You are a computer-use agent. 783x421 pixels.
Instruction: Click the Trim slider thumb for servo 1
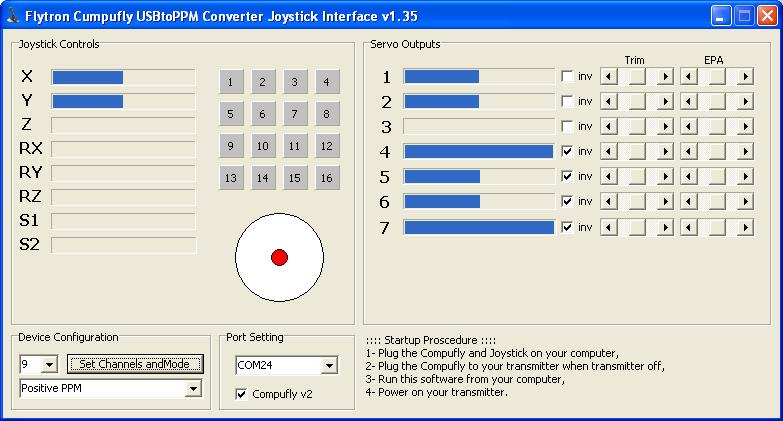[x=637, y=76]
